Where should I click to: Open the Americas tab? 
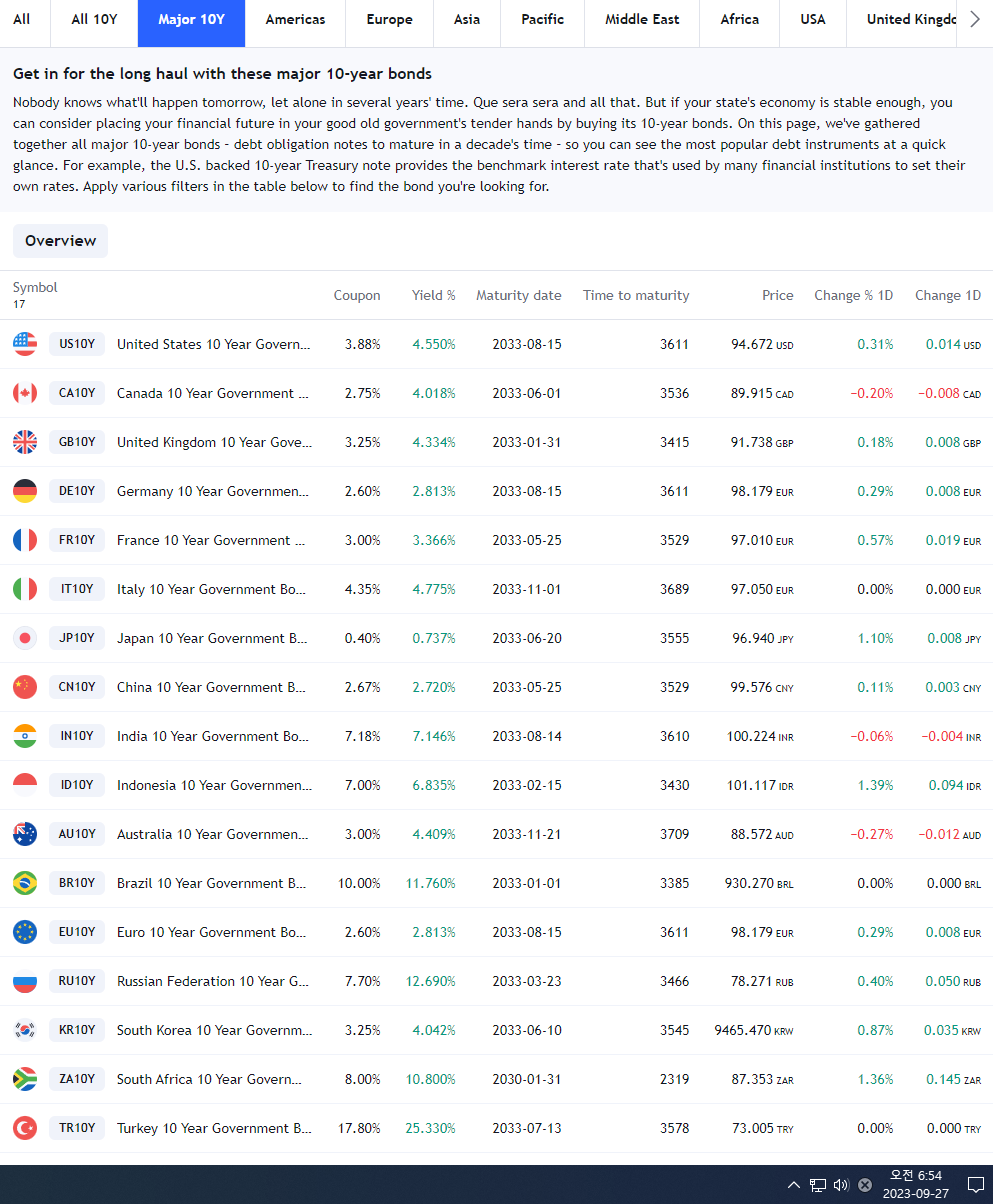click(295, 20)
